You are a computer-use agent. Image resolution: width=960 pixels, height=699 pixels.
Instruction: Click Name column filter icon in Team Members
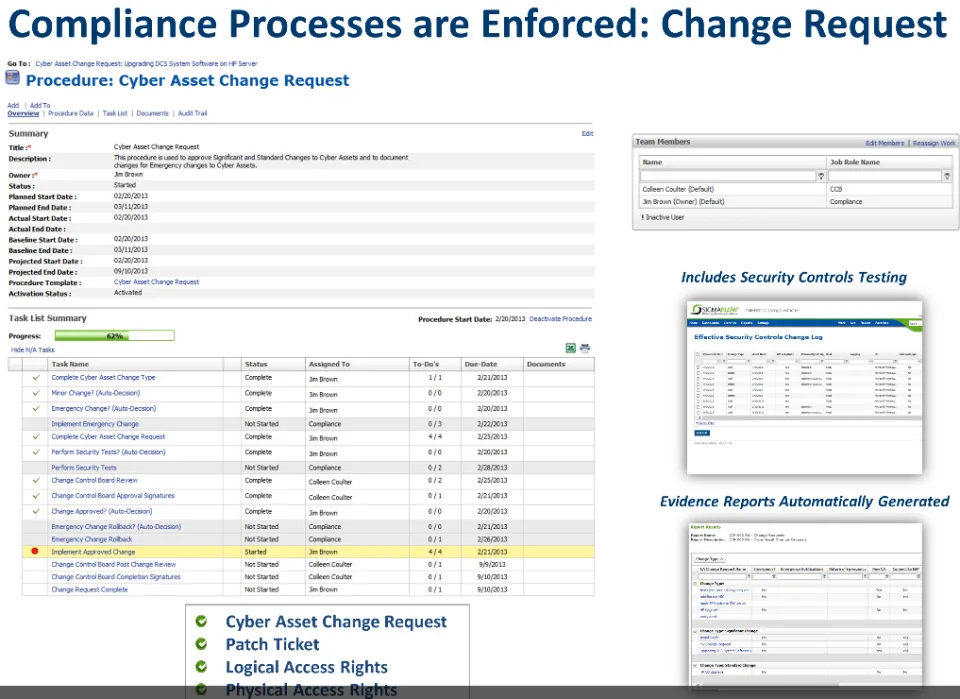(x=821, y=176)
